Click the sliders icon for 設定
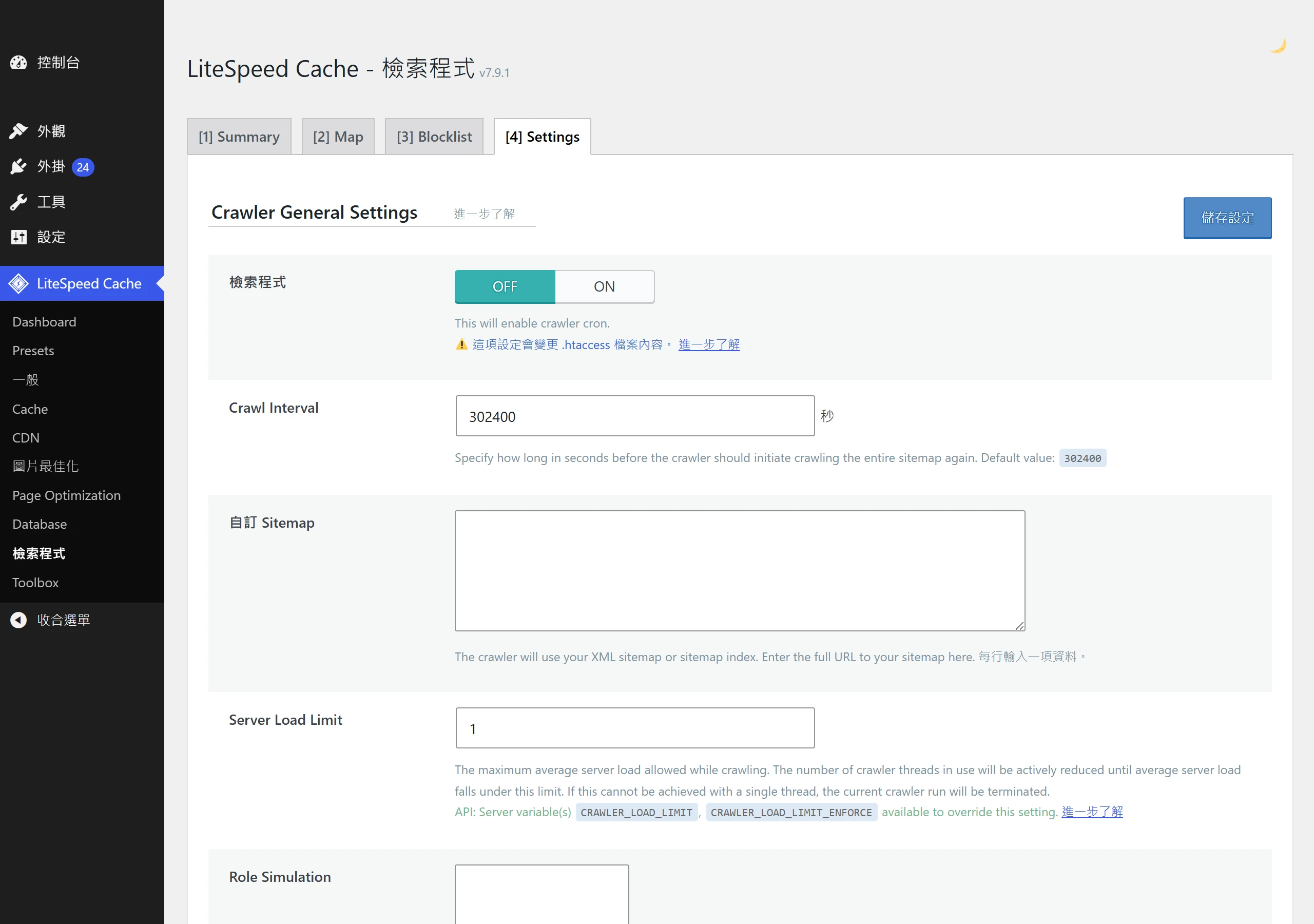The image size is (1314, 924). pos(18,237)
